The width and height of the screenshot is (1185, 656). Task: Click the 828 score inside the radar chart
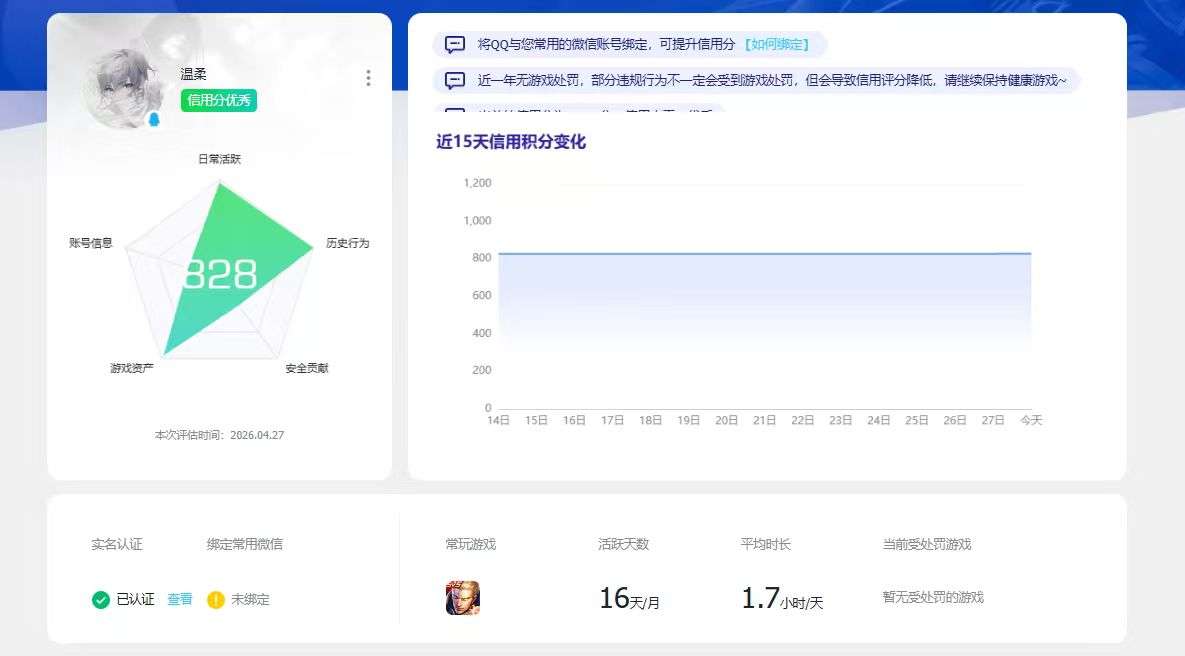(222, 272)
